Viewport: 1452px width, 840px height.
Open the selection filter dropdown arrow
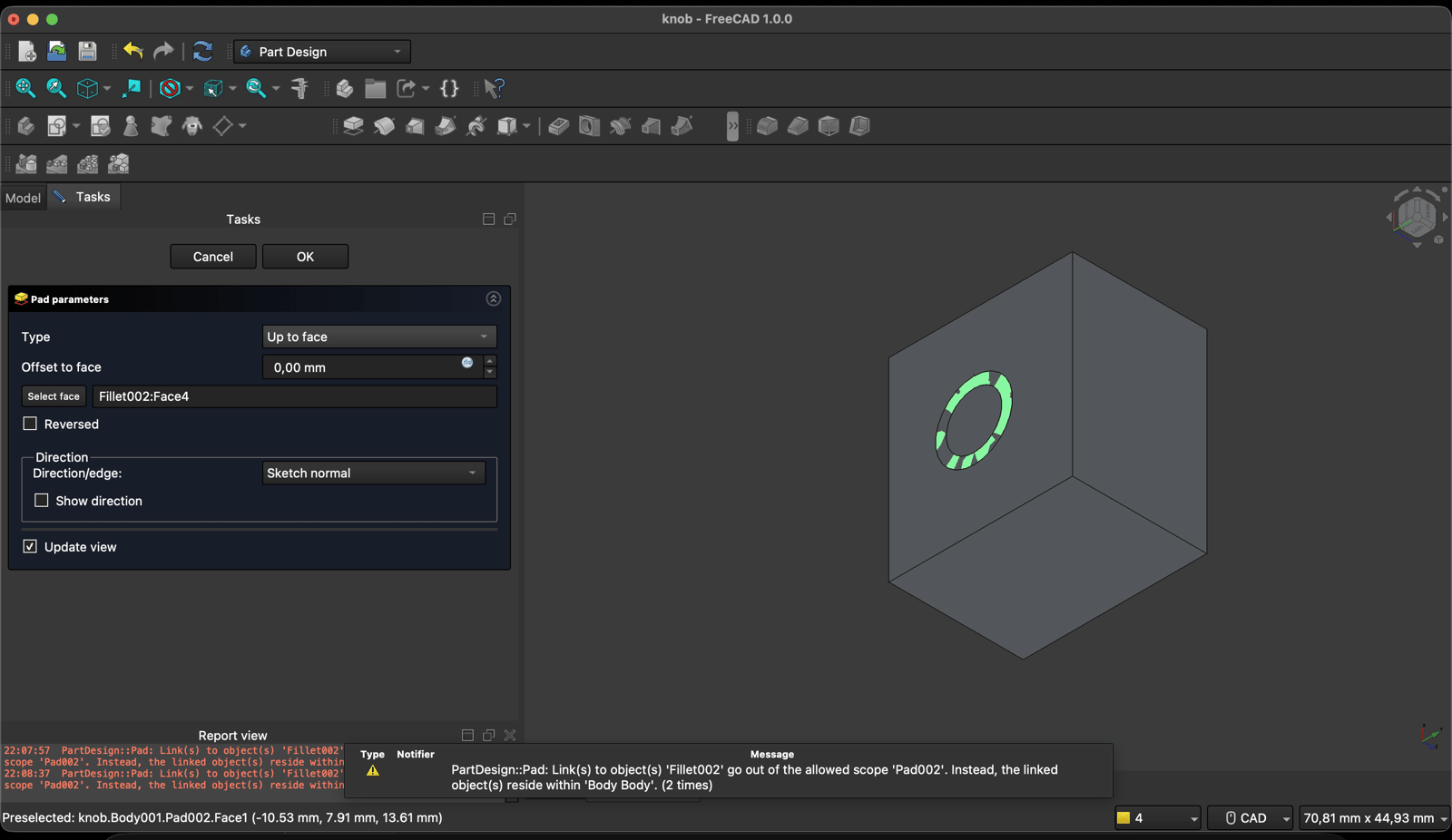tap(232, 89)
